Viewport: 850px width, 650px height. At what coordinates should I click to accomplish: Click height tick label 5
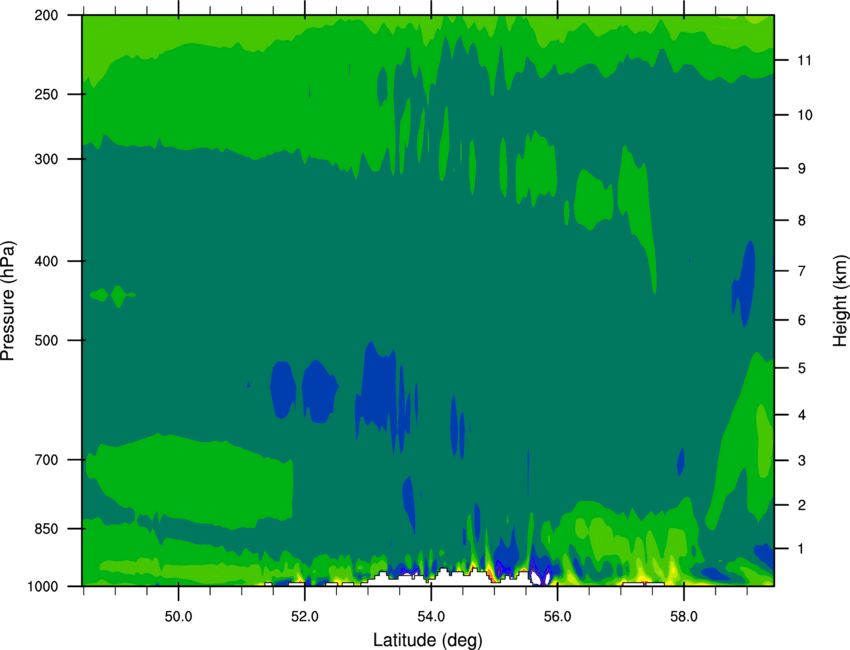801,368
